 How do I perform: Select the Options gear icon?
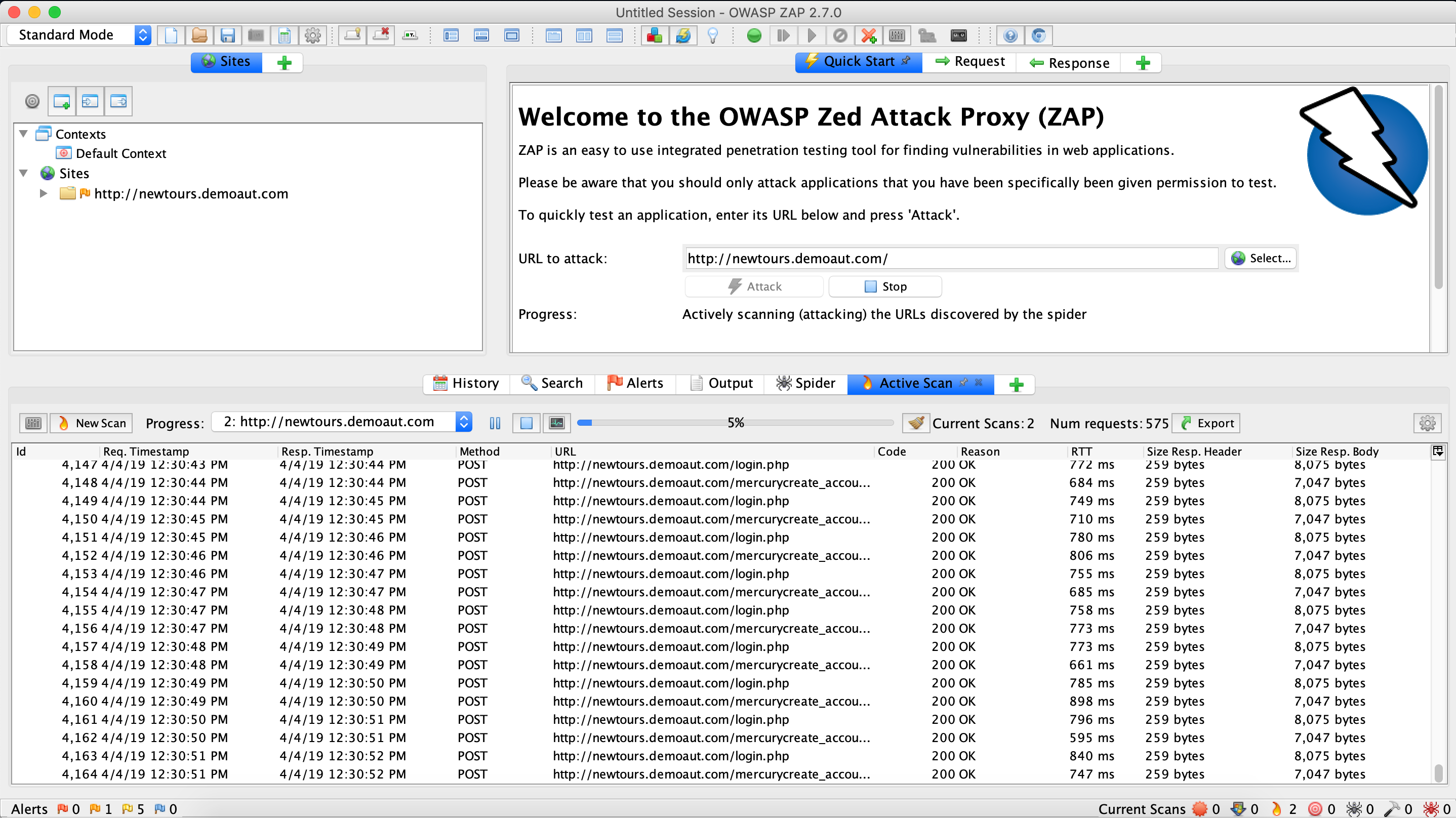click(312, 35)
